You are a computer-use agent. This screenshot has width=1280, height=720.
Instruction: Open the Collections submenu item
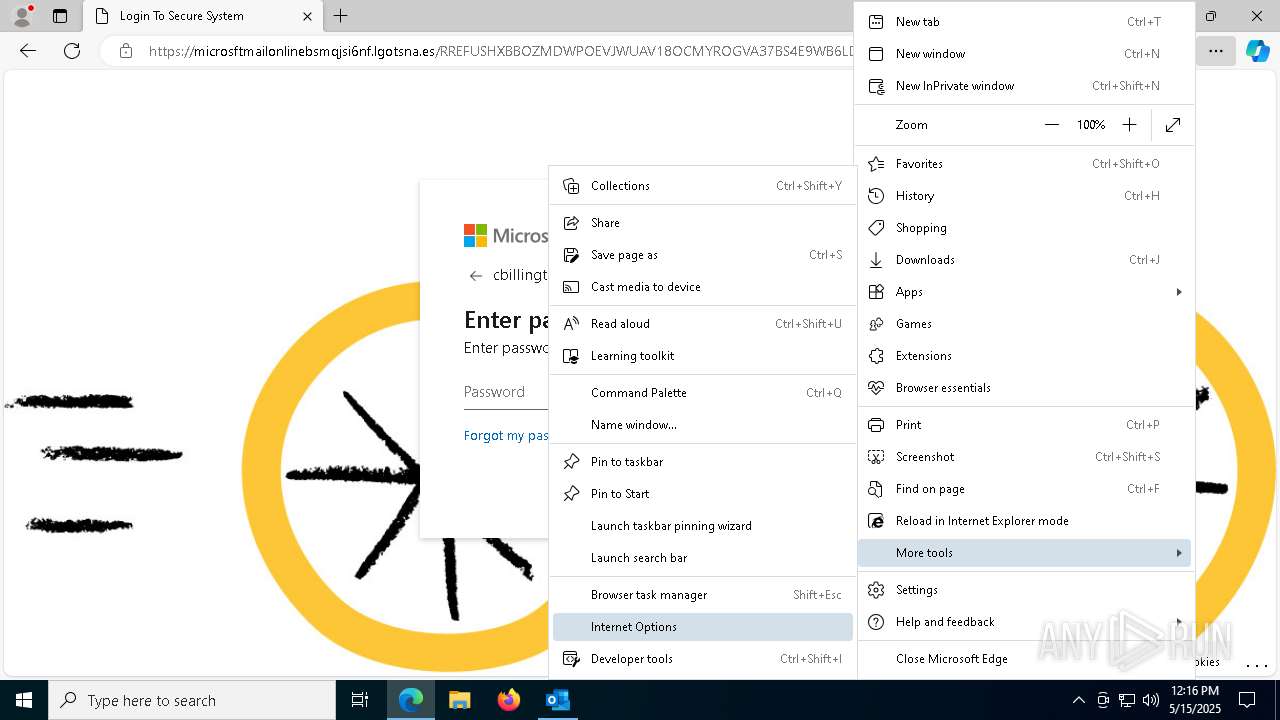coord(702,186)
